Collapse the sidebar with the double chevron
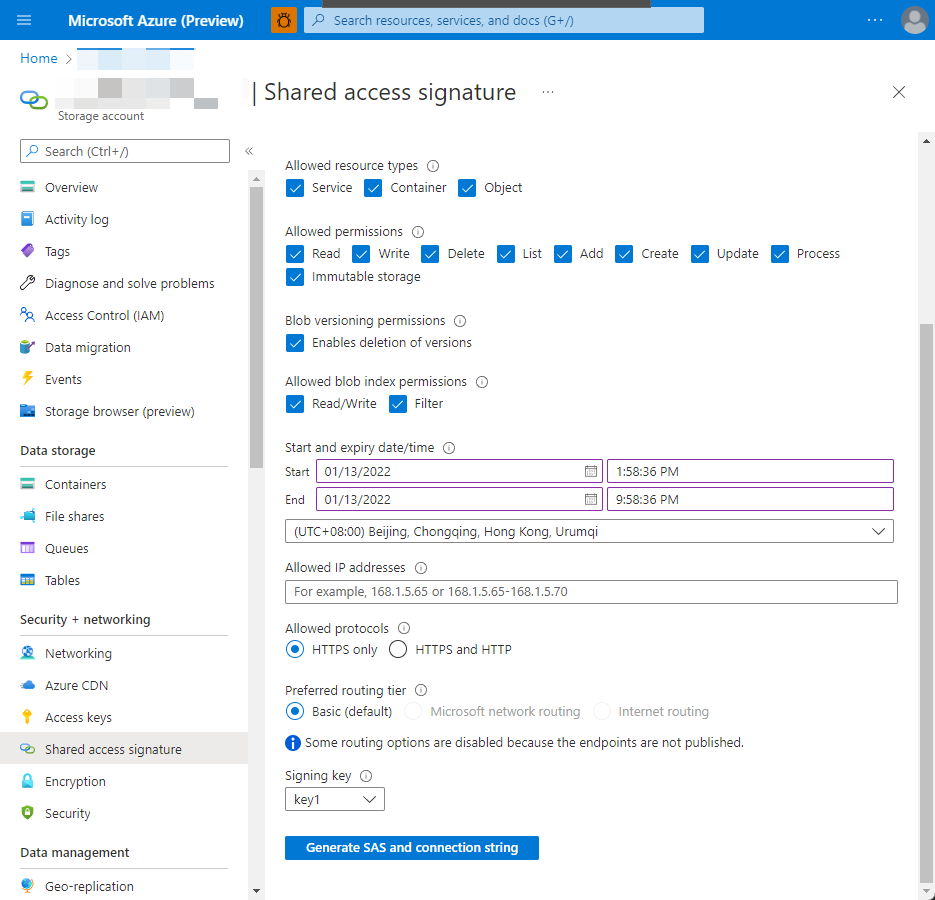This screenshot has width=935, height=900. [249, 151]
